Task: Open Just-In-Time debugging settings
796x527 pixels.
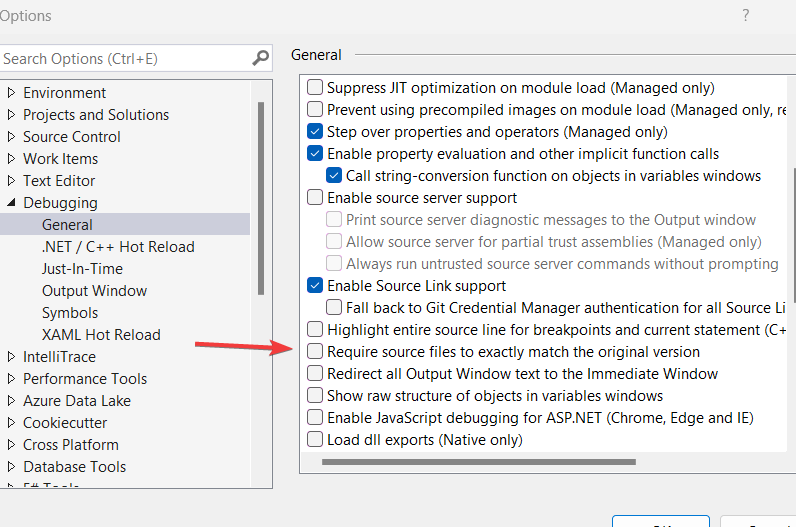Action: coord(82,269)
